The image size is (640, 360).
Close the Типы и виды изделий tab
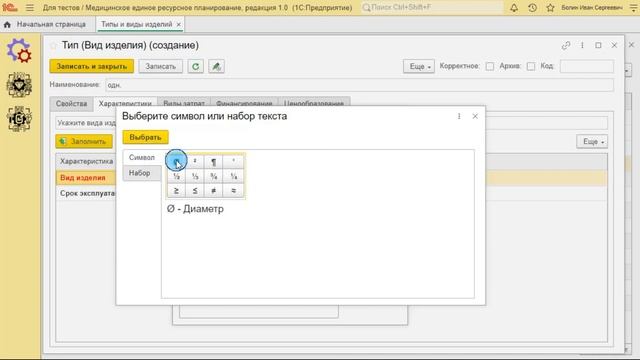point(178,24)
